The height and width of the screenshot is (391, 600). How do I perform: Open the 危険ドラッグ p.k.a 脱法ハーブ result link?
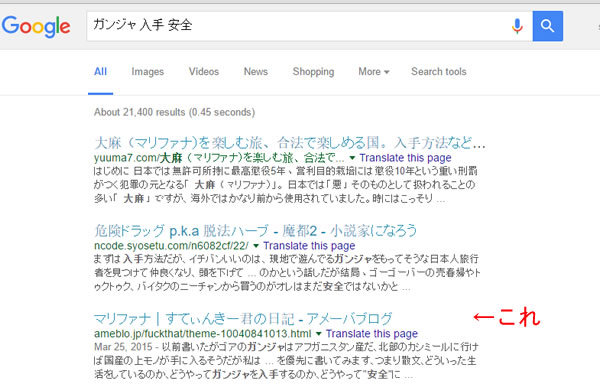(x=255, y=231)
